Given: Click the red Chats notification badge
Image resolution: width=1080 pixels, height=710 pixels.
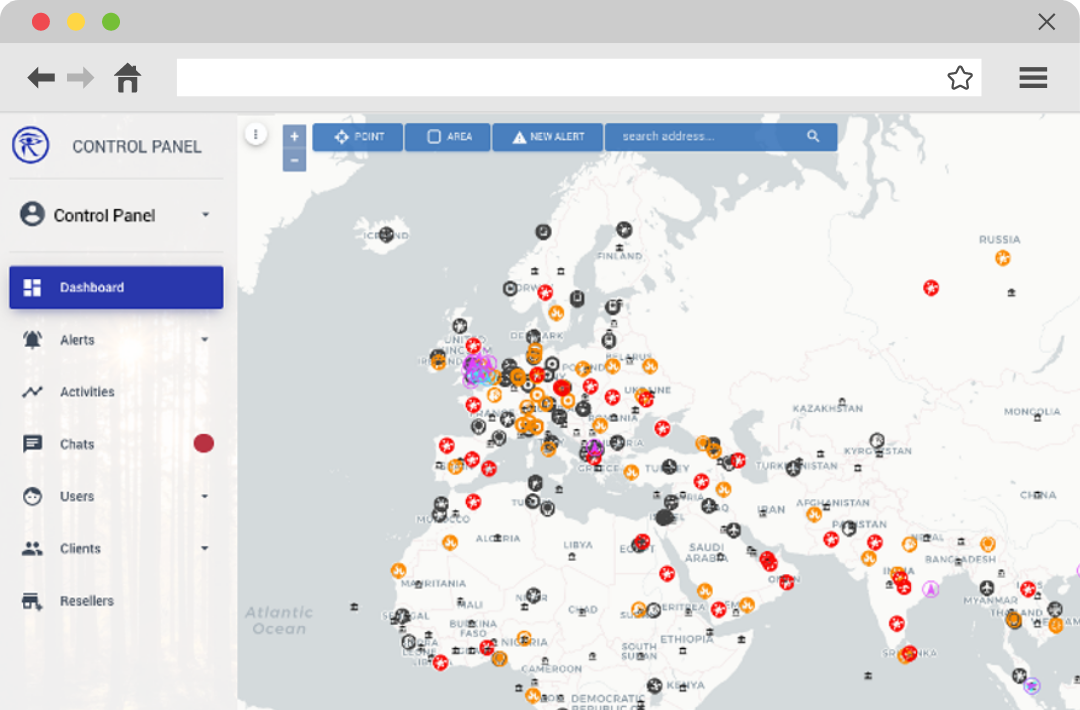Looking at the screenshot, I should pos(203,443).
